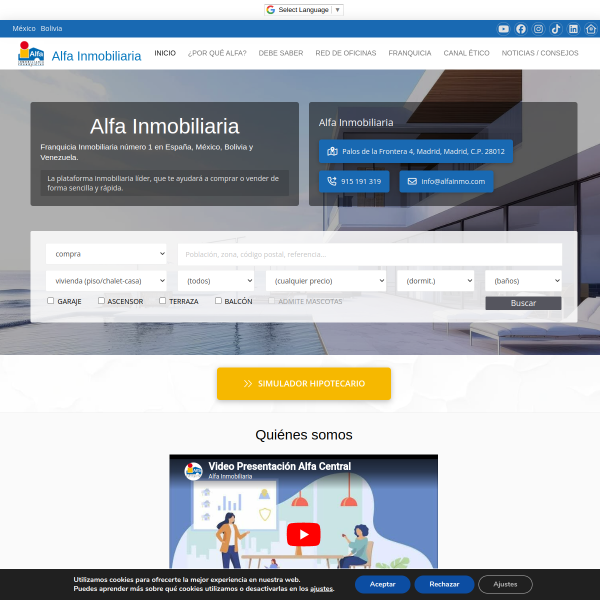
Task: Open the Instagram social icon
Action: (538, 29)
